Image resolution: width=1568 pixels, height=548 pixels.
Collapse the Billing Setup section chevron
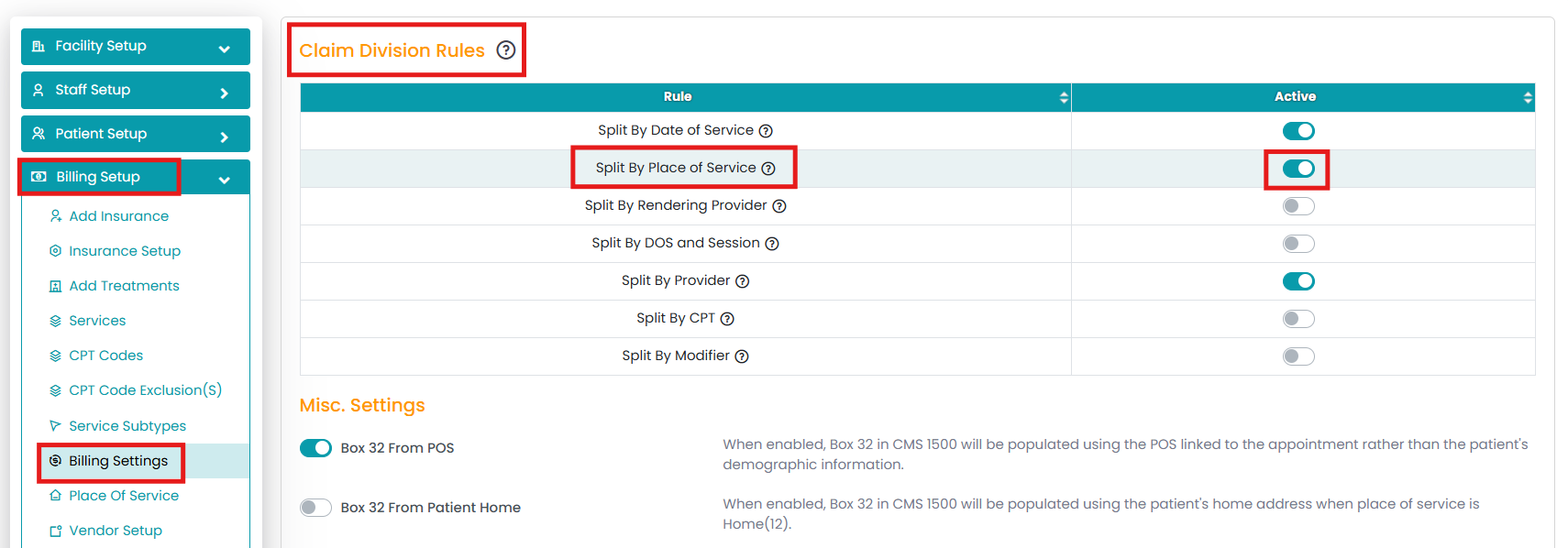pos(225,180)
